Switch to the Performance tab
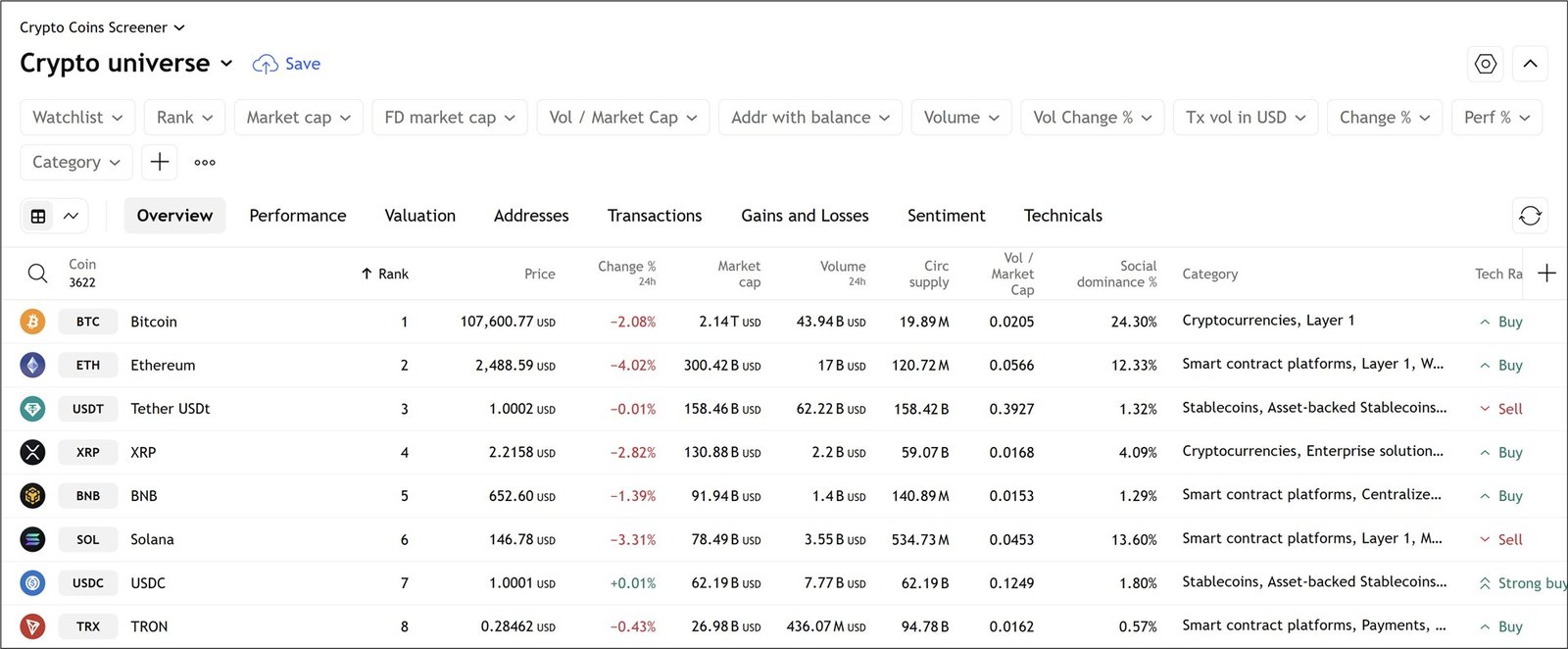 pyautogui.click(x=298, y=216)
